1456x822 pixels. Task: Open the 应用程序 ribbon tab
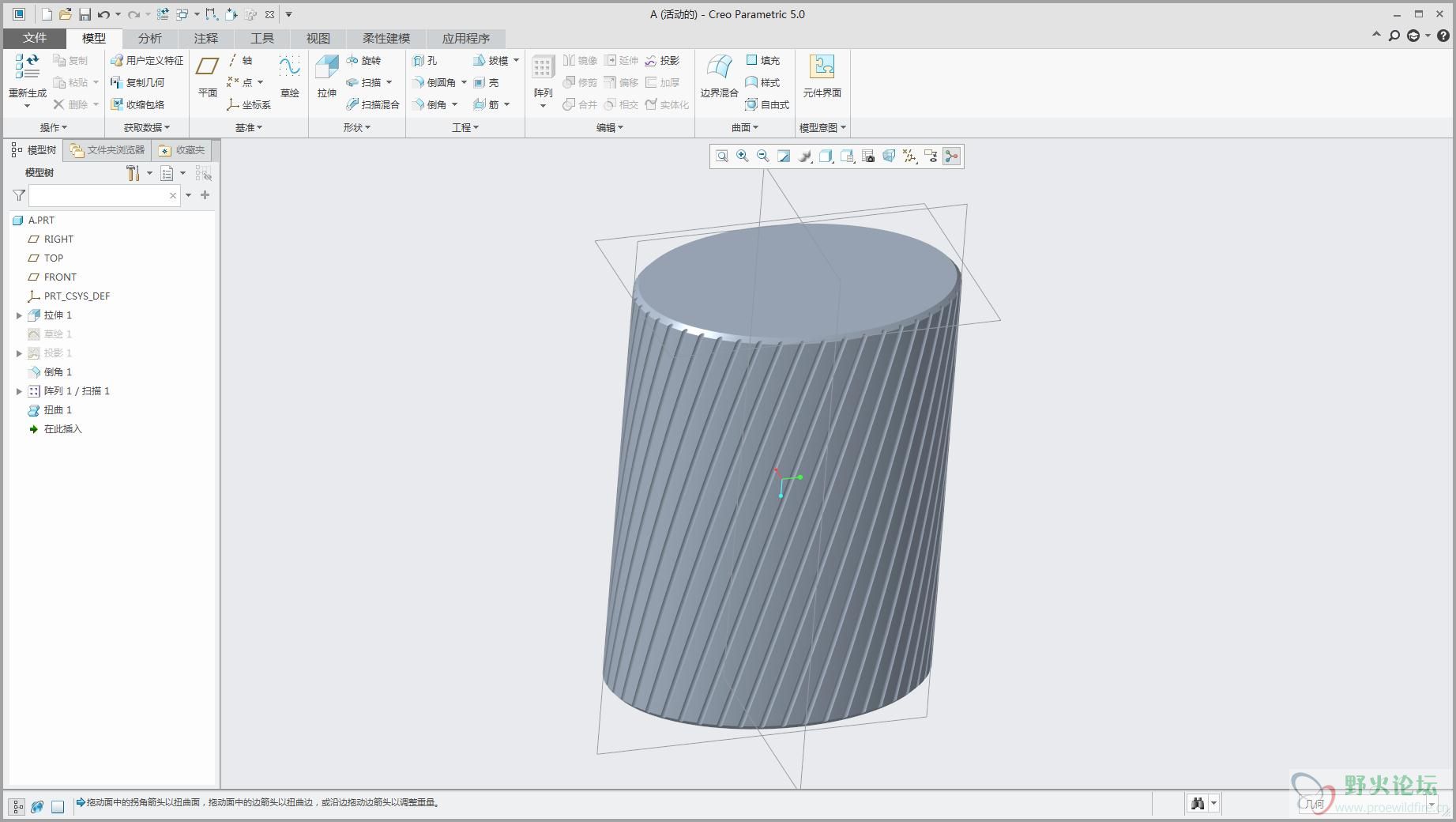click(466, 38)
